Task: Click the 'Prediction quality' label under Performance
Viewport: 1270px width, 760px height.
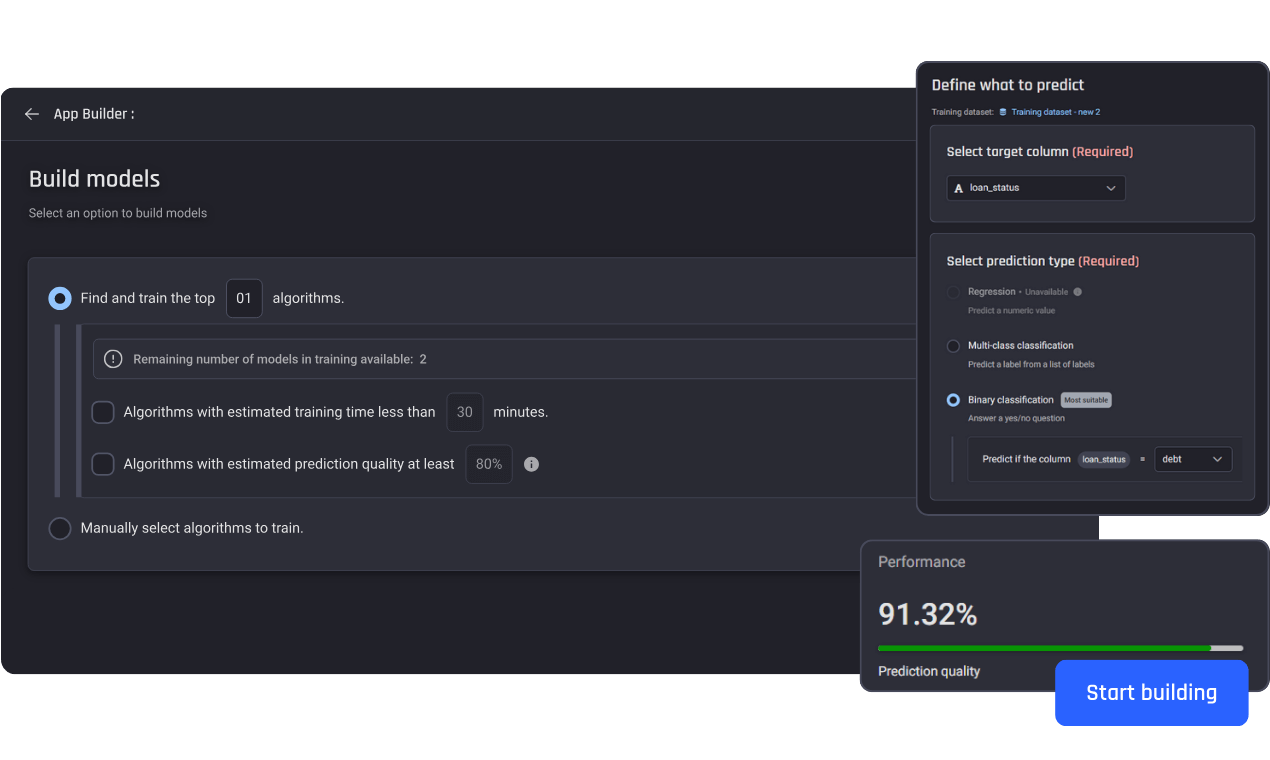Action: click(x=929, y=671)
